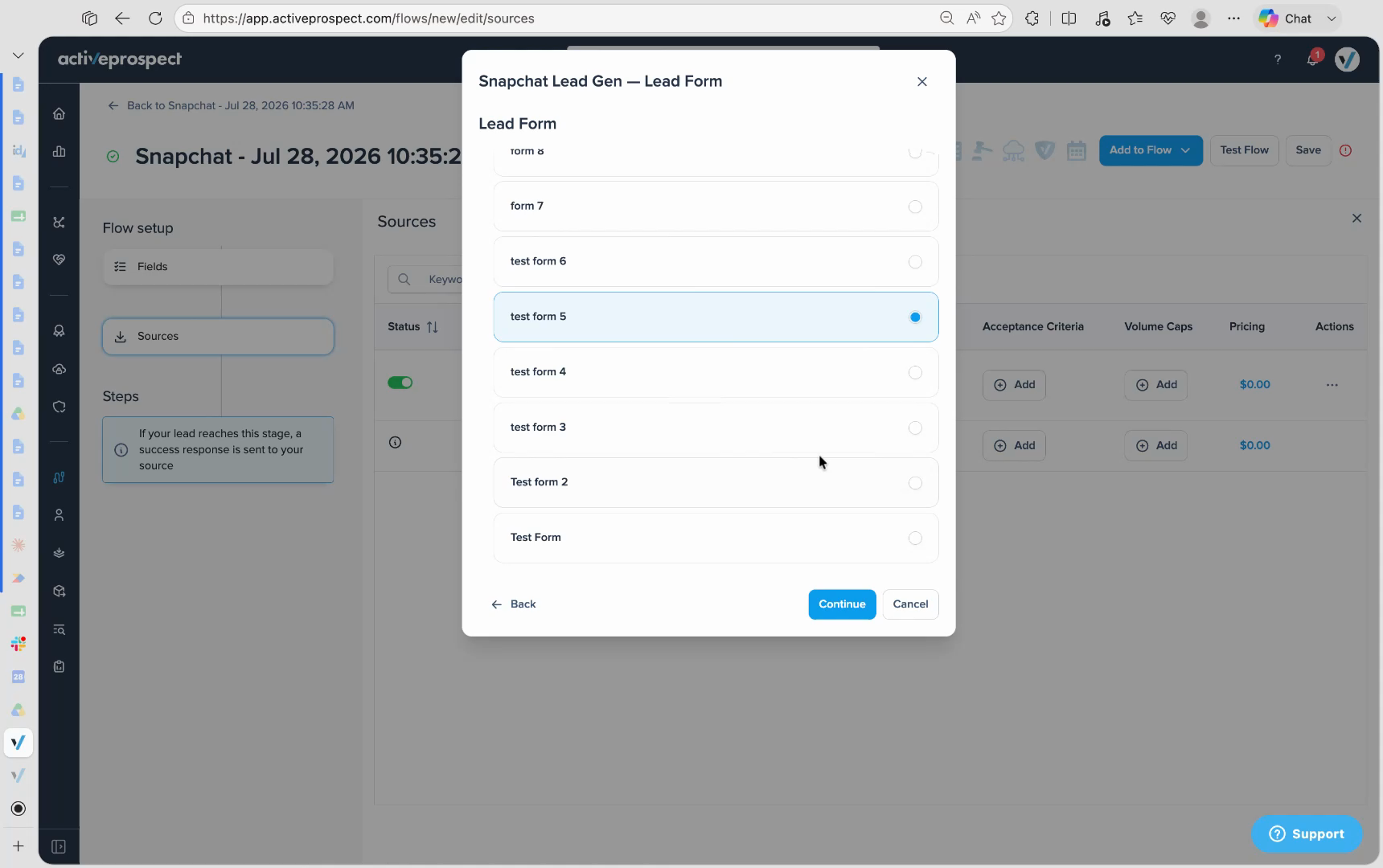
Task: Choose the 'test form 4' radio button
Action: pos(915,372)
